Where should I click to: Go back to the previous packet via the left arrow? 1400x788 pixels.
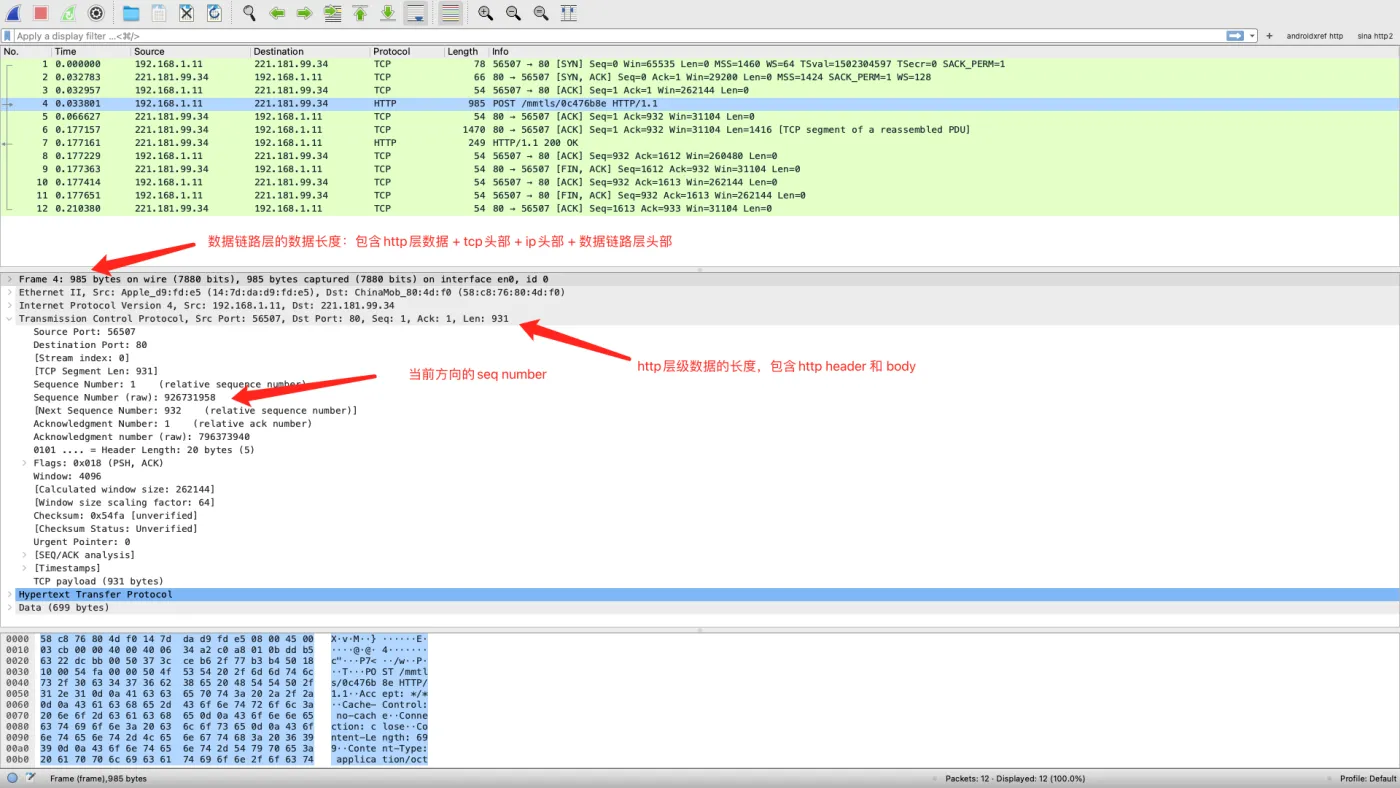click(277, 13)
